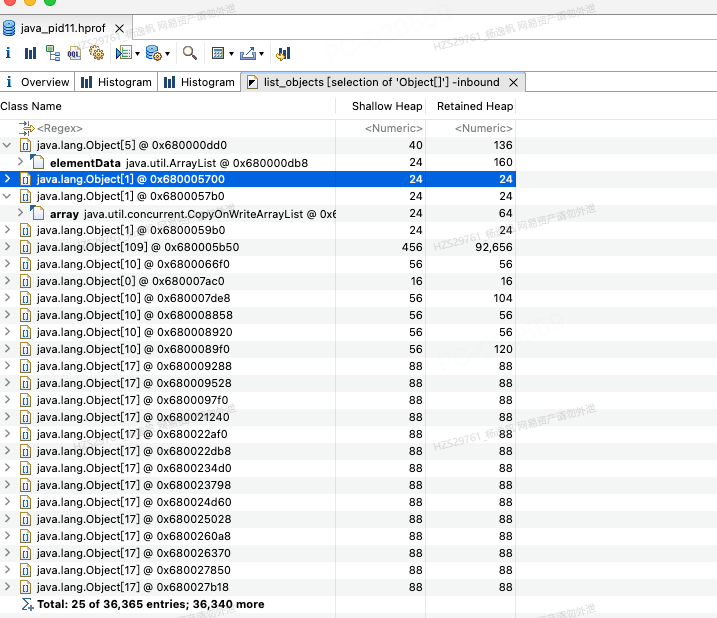Expand java.lang.Object[109] @ 0x680005b50
The width and height of the screenshot is (717, 618).
click(7, 247)
